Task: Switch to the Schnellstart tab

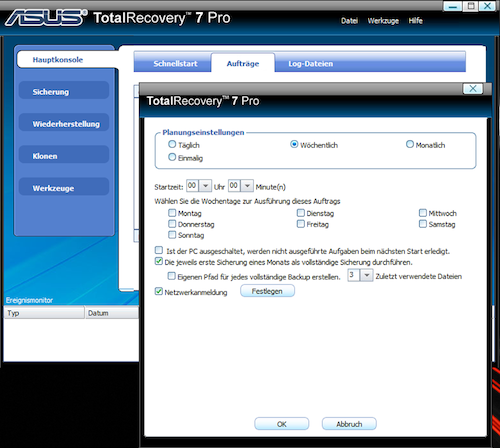Action: (x=175, y=63)
